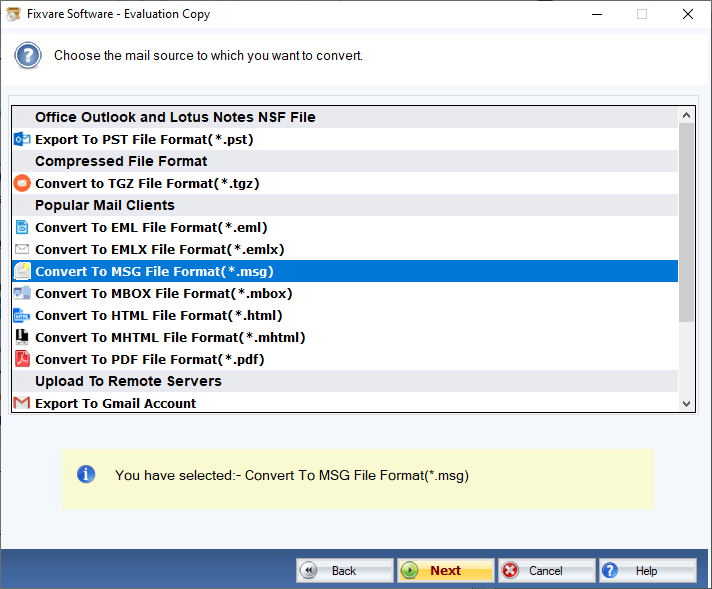Click the Upload To Remote Servers header
The image size is (712, 589).
345,381
